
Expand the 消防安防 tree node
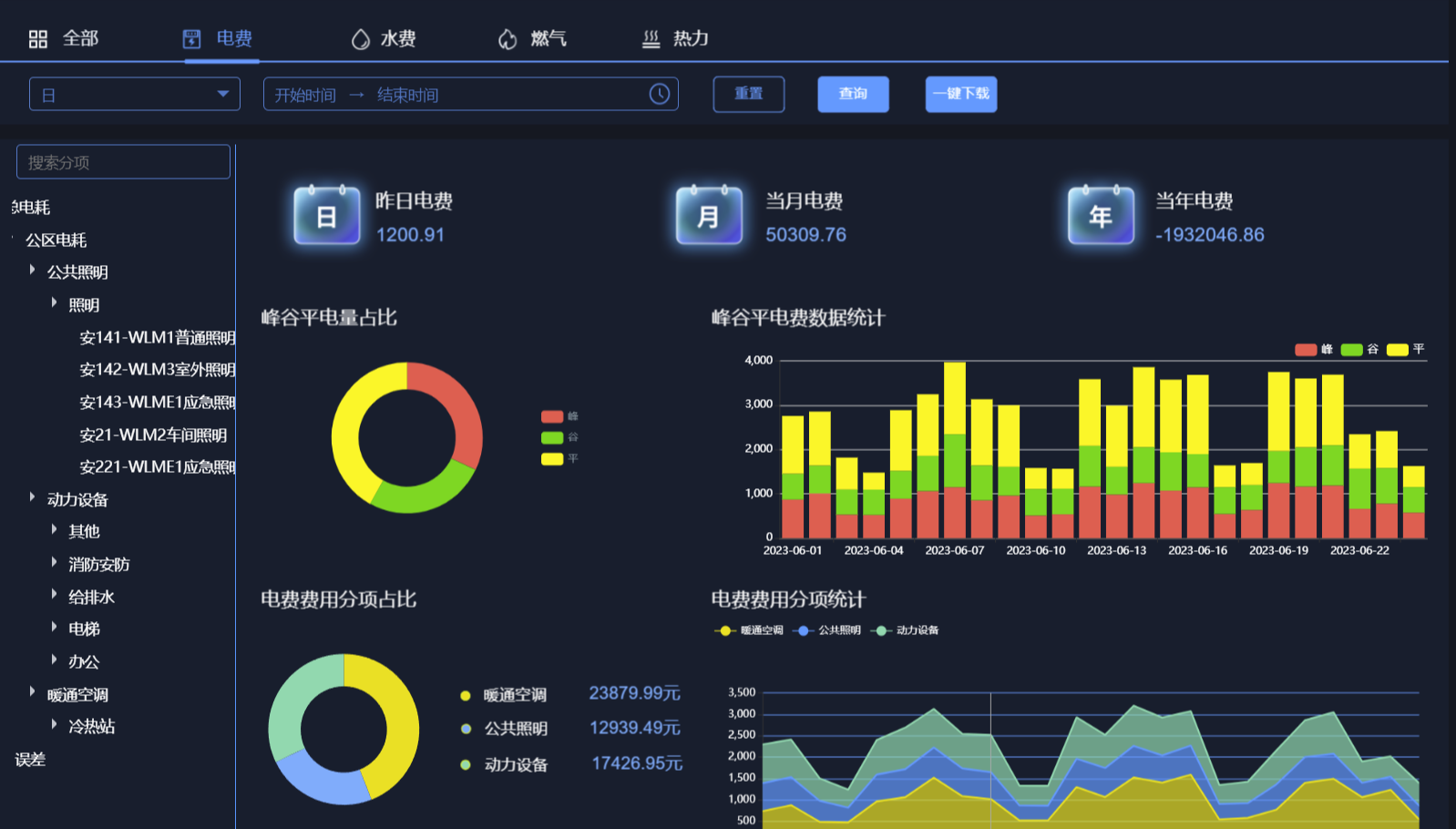[x=54, y=563]
